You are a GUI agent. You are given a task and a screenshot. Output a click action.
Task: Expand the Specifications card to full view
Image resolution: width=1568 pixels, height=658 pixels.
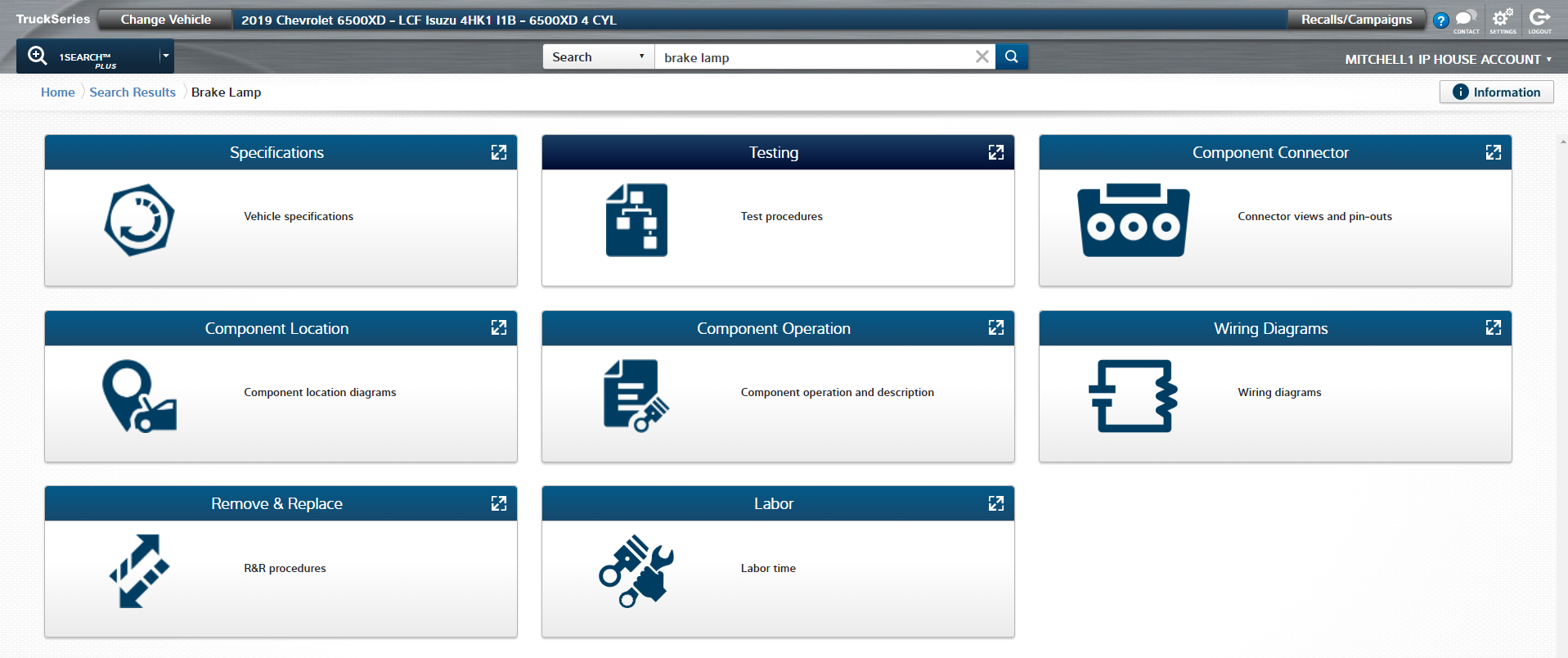pyautogui.click(x=499, y=152)
